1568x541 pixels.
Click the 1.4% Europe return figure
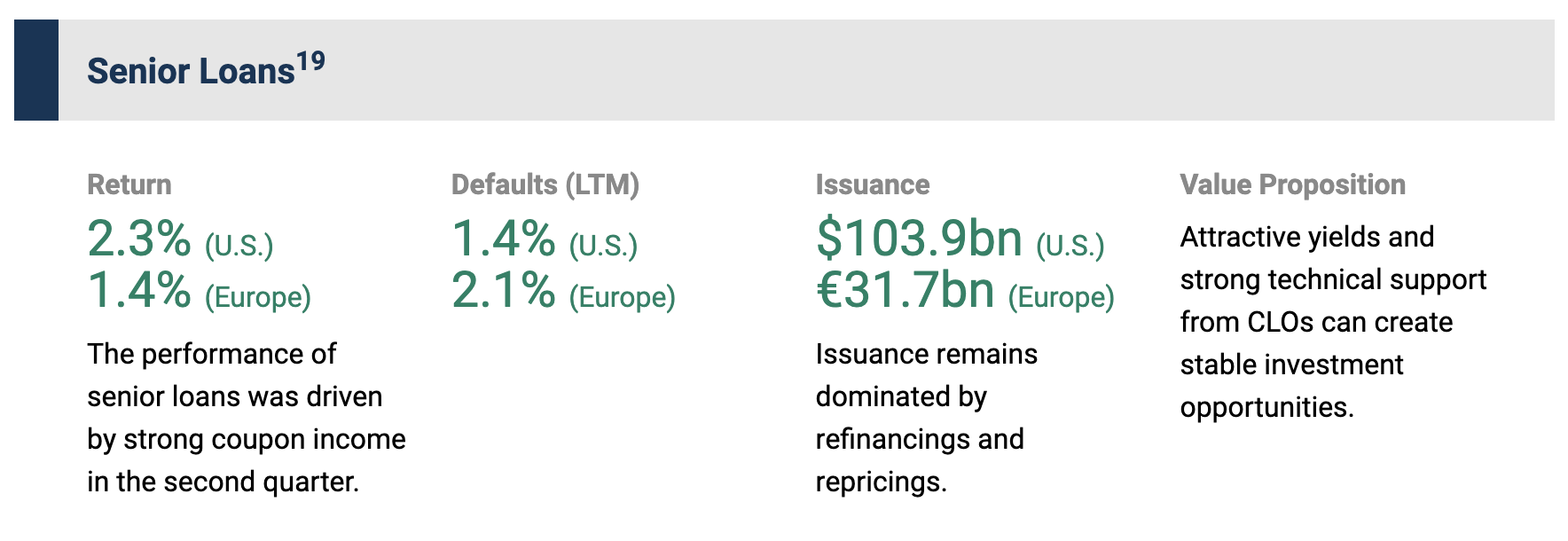pos(139,290)
